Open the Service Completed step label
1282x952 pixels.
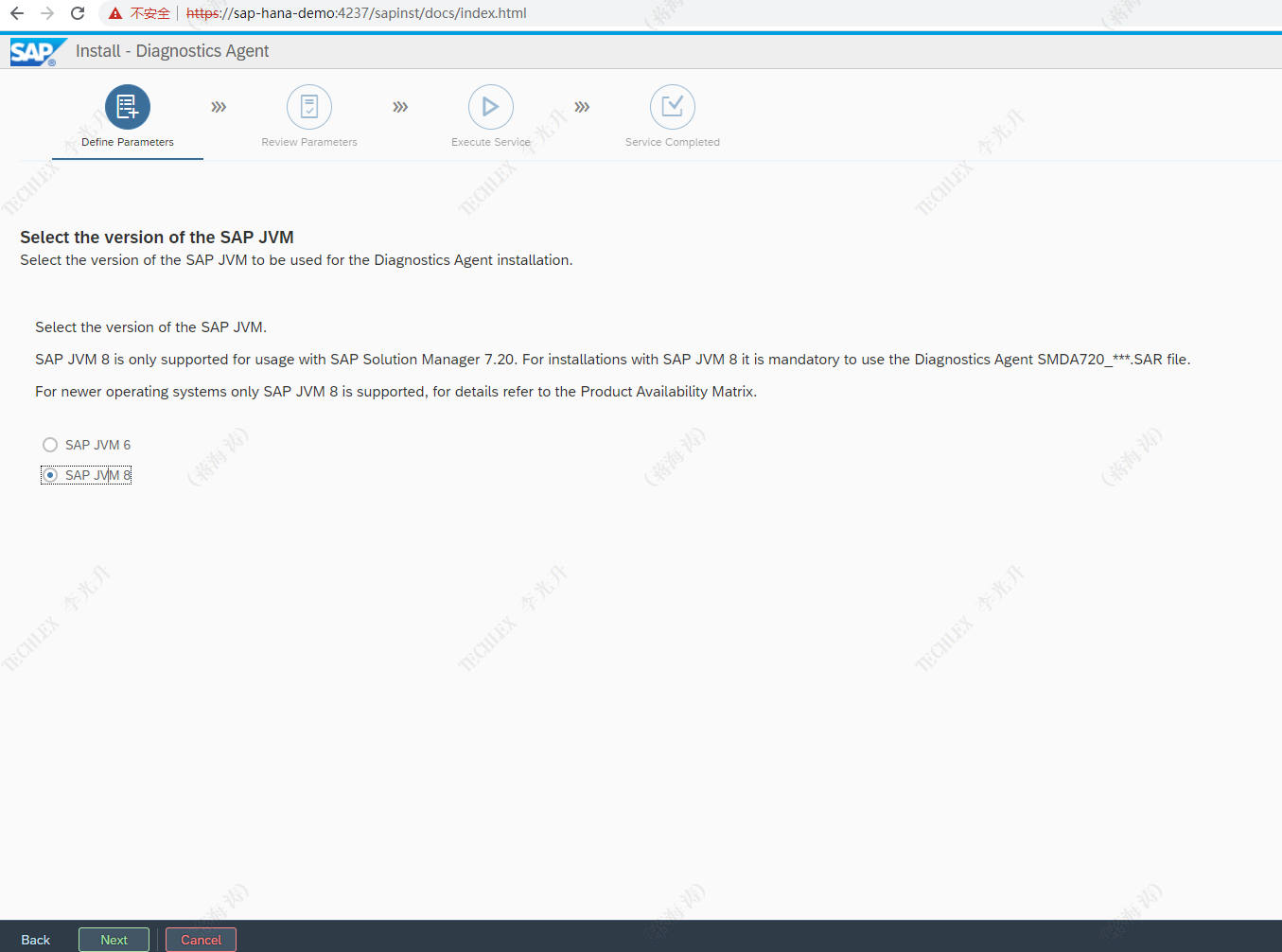[x=673, y=142]
